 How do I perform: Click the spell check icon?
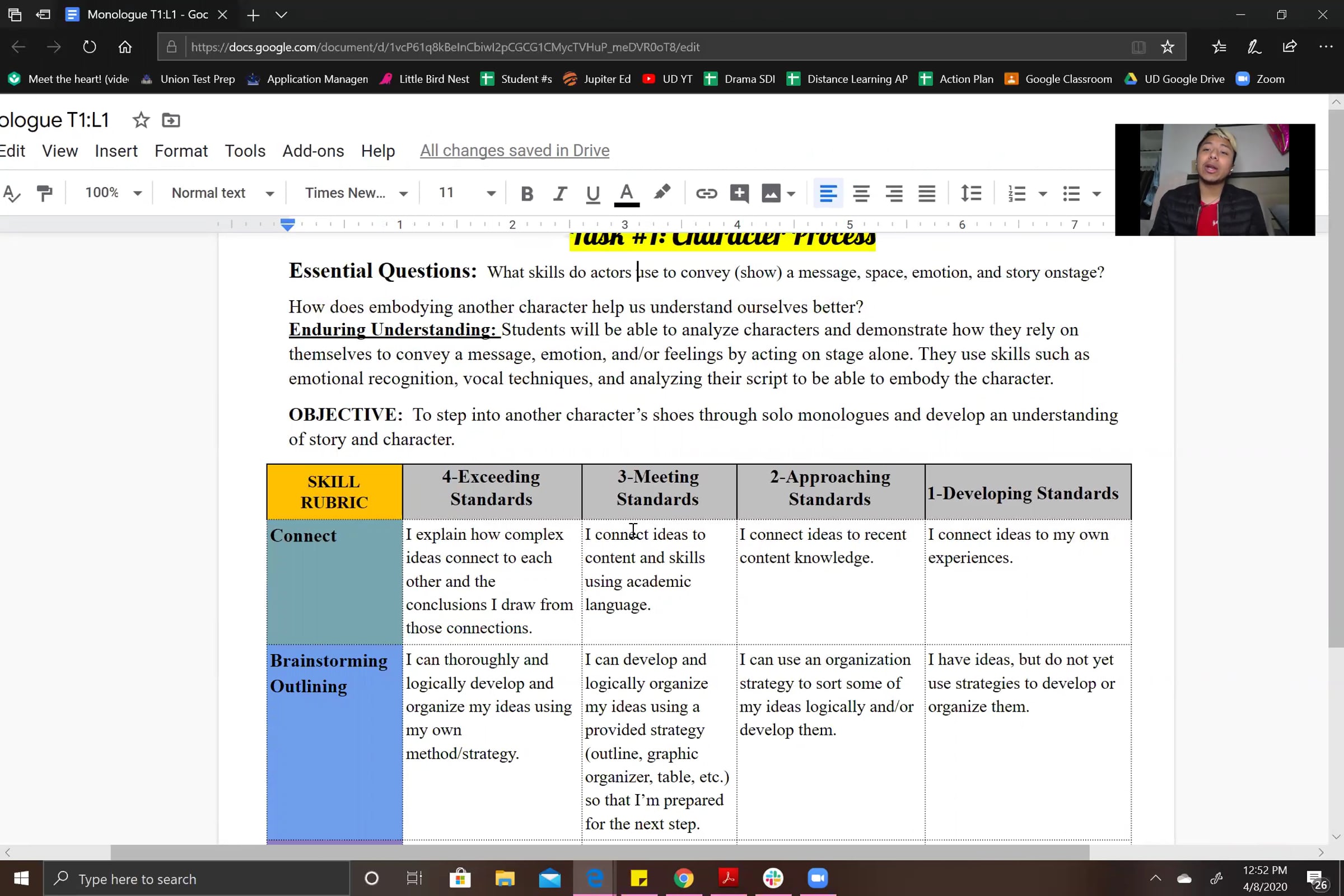coord(11,193)
